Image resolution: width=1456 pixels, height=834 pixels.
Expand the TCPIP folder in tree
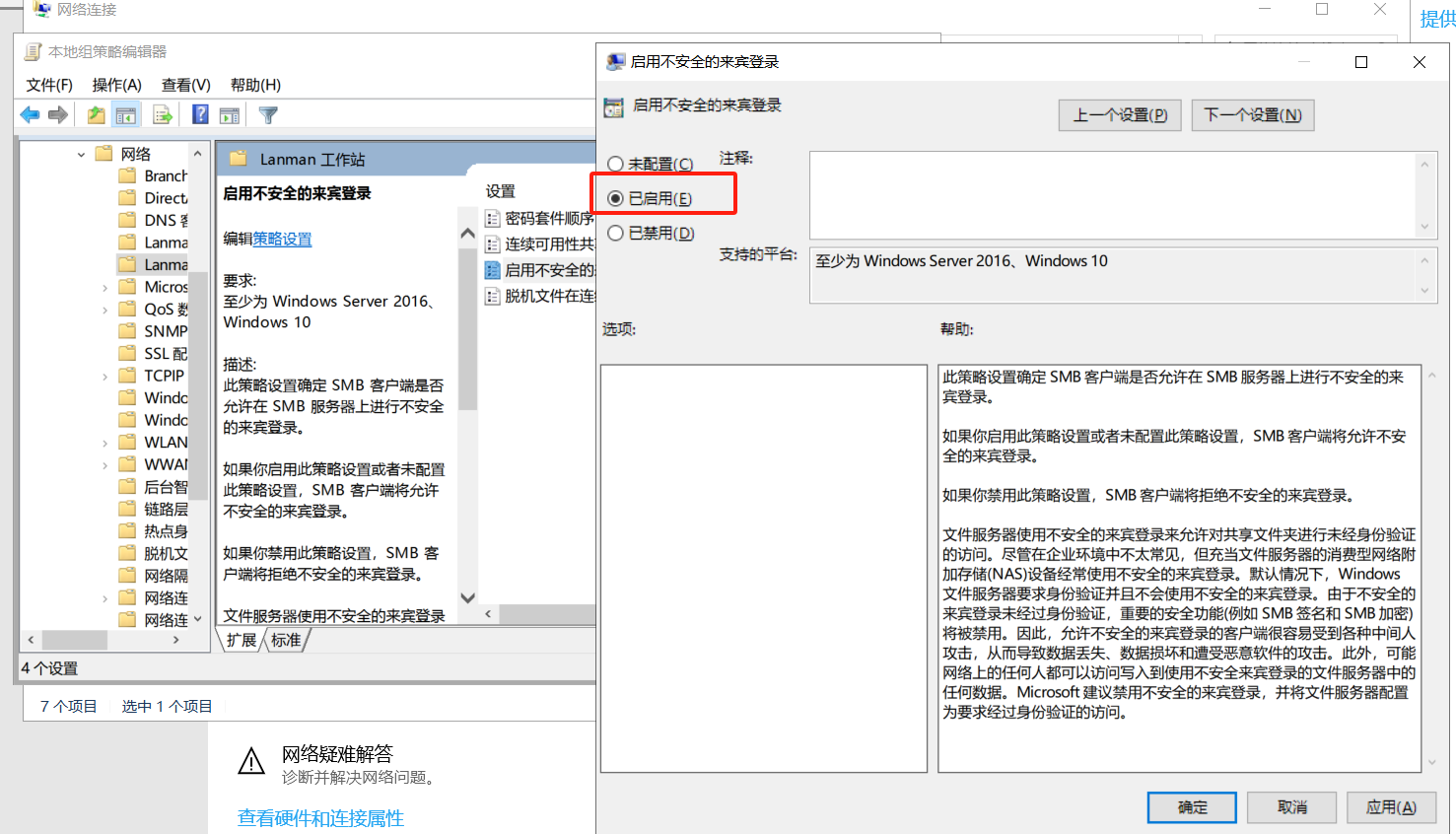105,376
